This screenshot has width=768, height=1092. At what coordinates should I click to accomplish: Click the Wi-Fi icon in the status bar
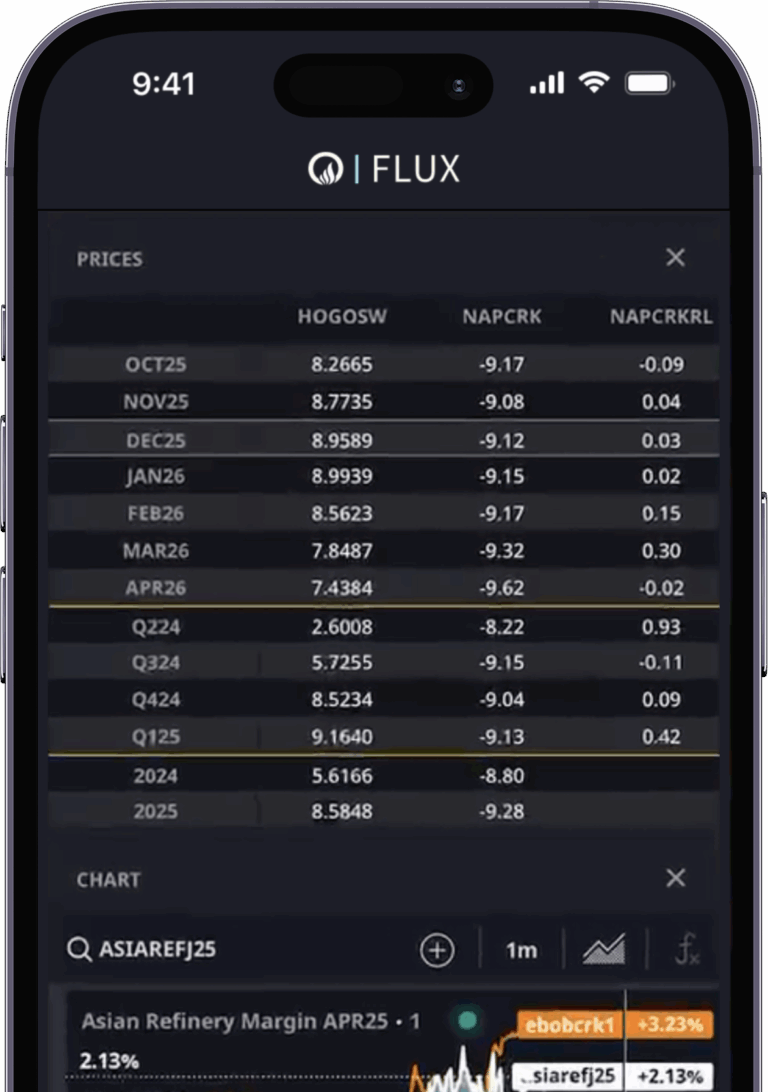[x=592, y=84]
